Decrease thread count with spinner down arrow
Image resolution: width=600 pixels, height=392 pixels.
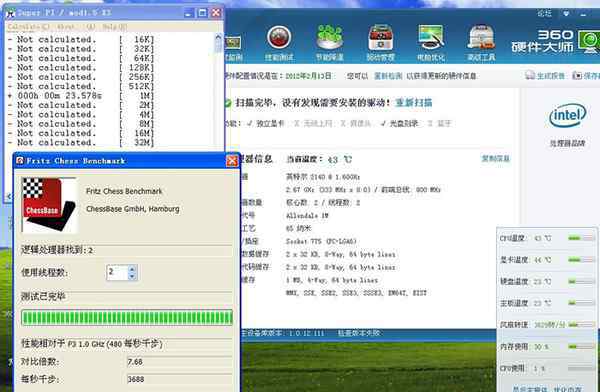(x=132, y=276)
